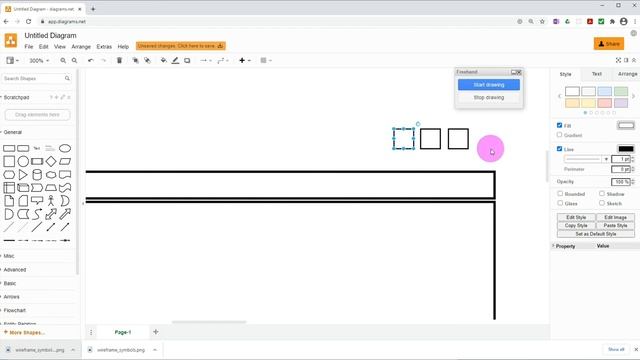The width and height of the screenshot is (640, 360).
Task: Select the diamond shape in General
Action: click(x=51, y=161)
